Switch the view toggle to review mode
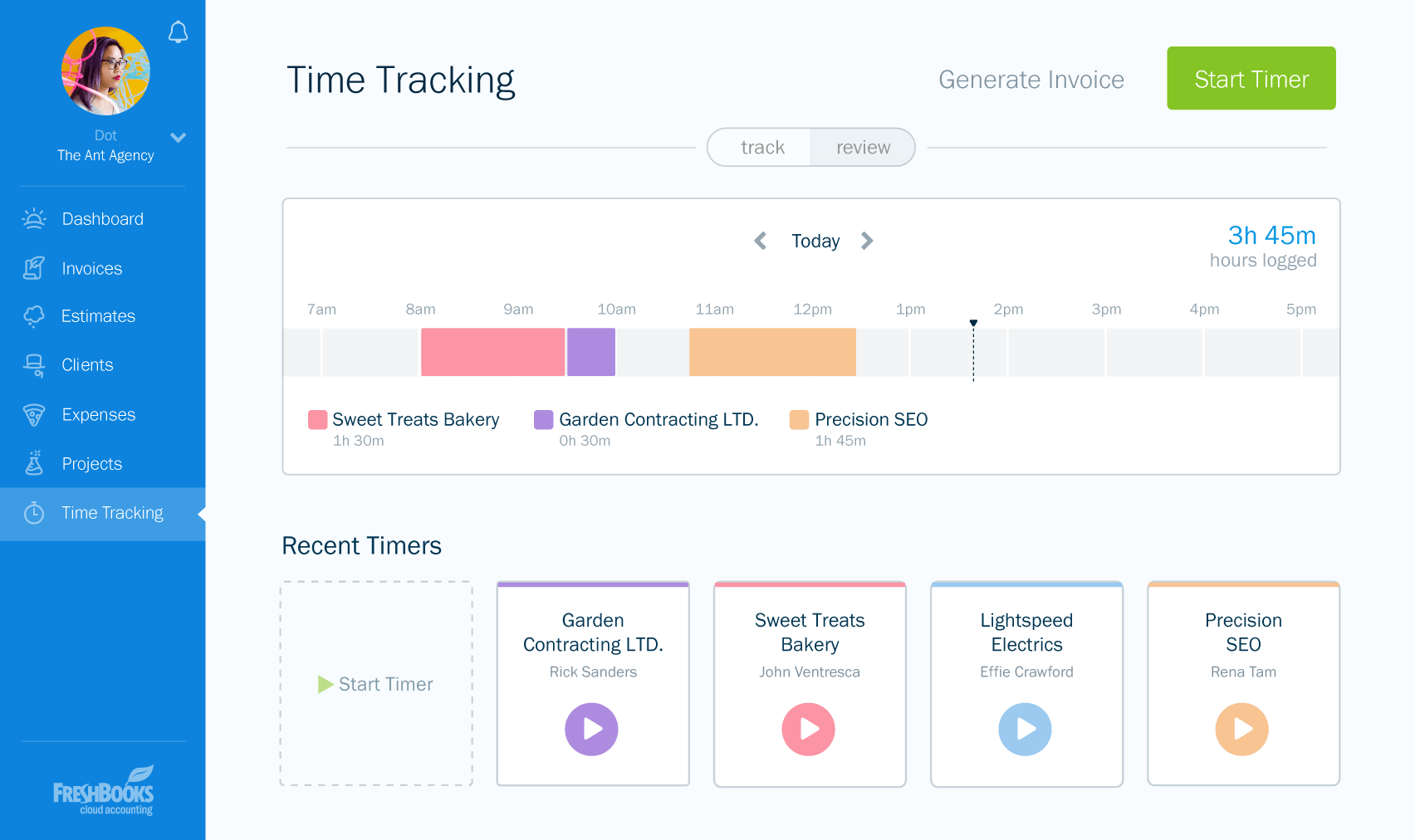 [x=863, y=147]
